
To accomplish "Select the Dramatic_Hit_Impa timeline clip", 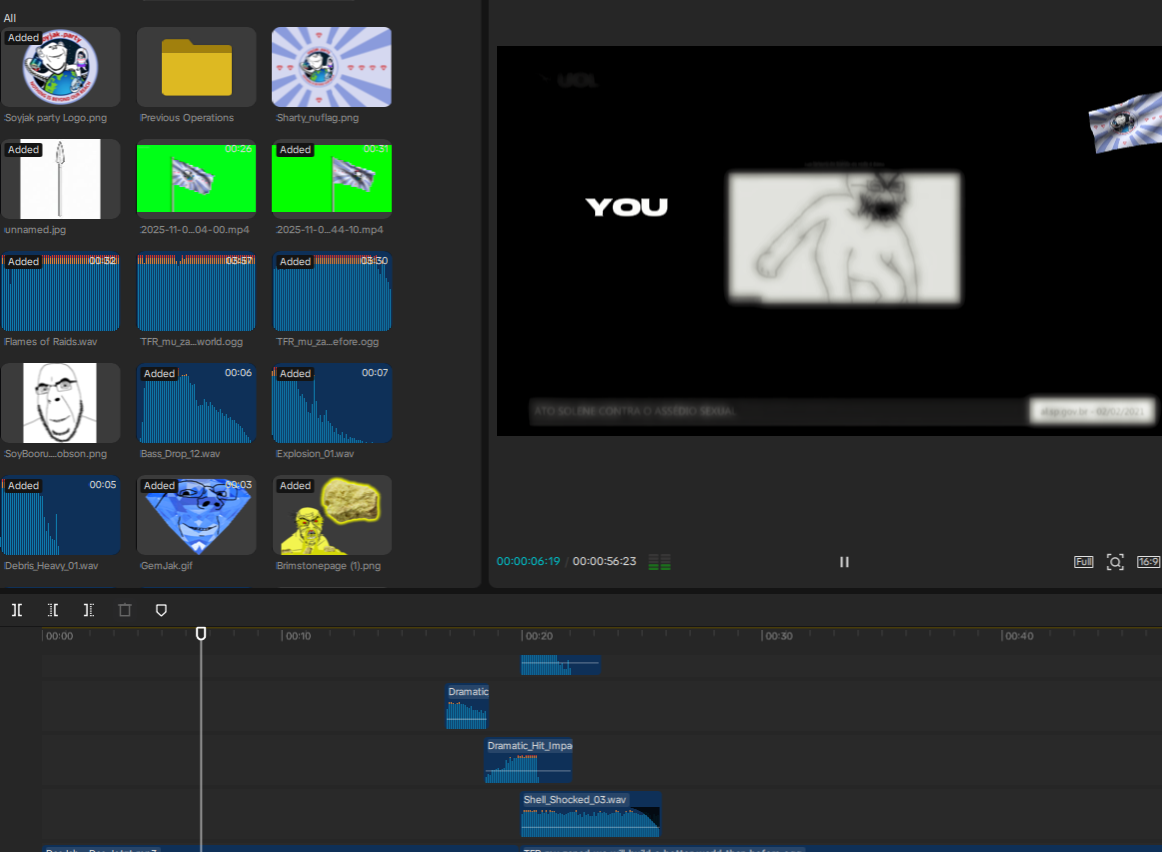I will (528, 761).
